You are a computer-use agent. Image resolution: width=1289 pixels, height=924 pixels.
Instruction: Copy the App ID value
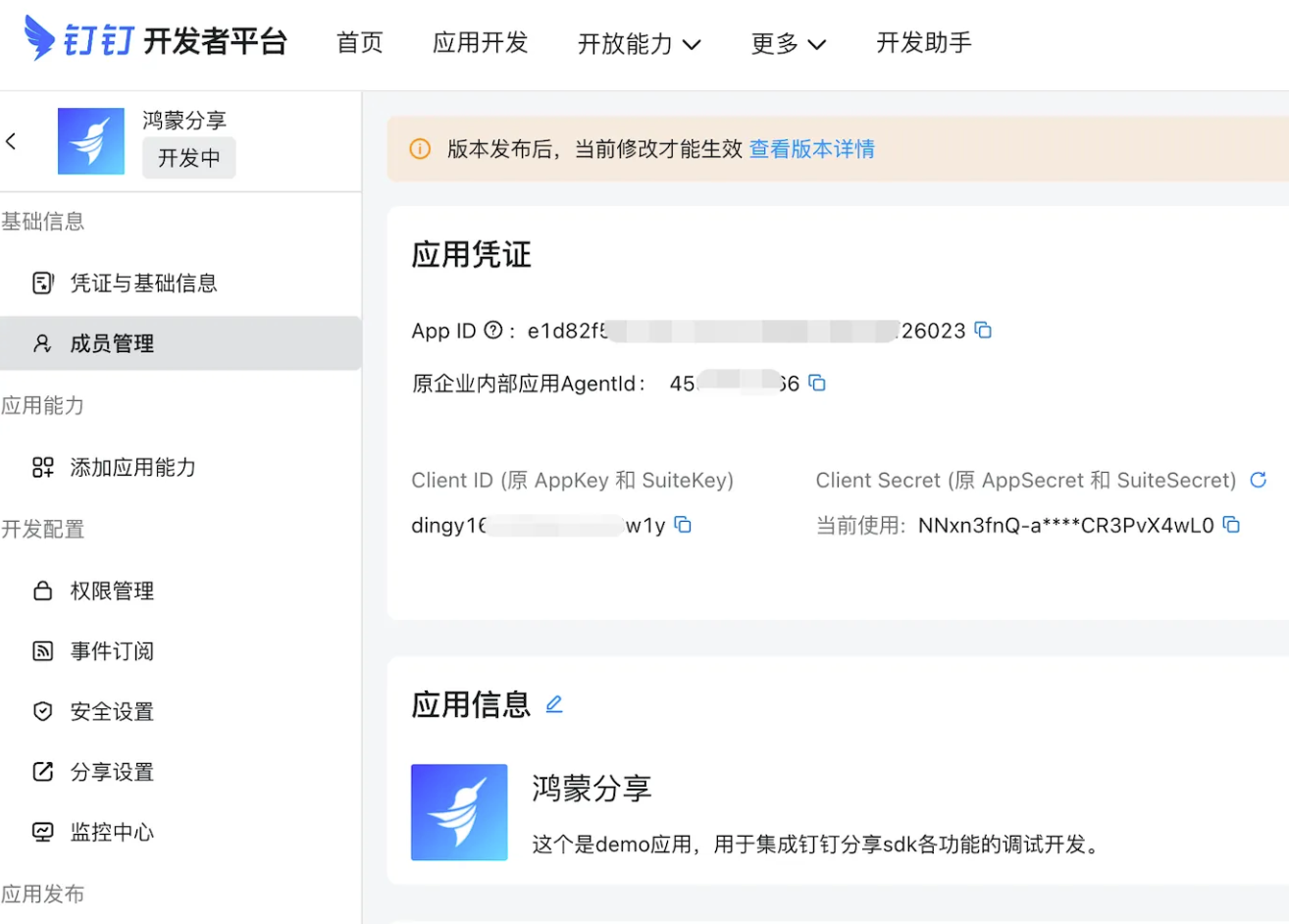click(x=983, y=331)
